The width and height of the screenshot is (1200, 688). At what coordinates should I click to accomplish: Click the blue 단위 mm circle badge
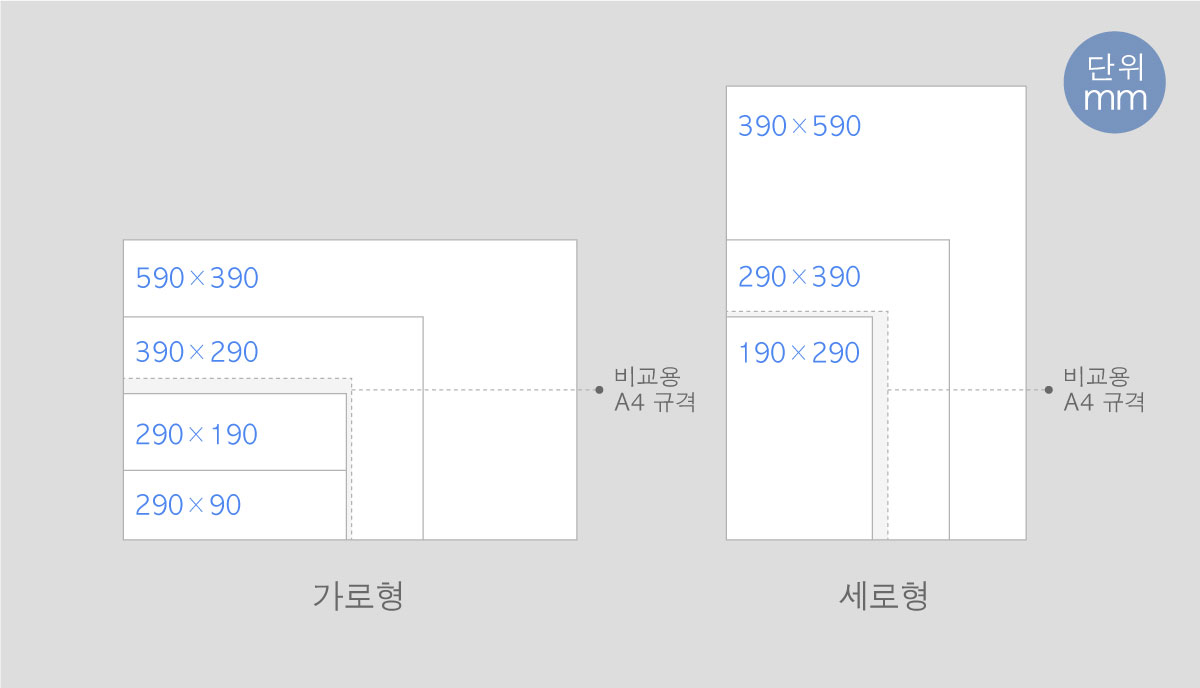click(1114, 82)
